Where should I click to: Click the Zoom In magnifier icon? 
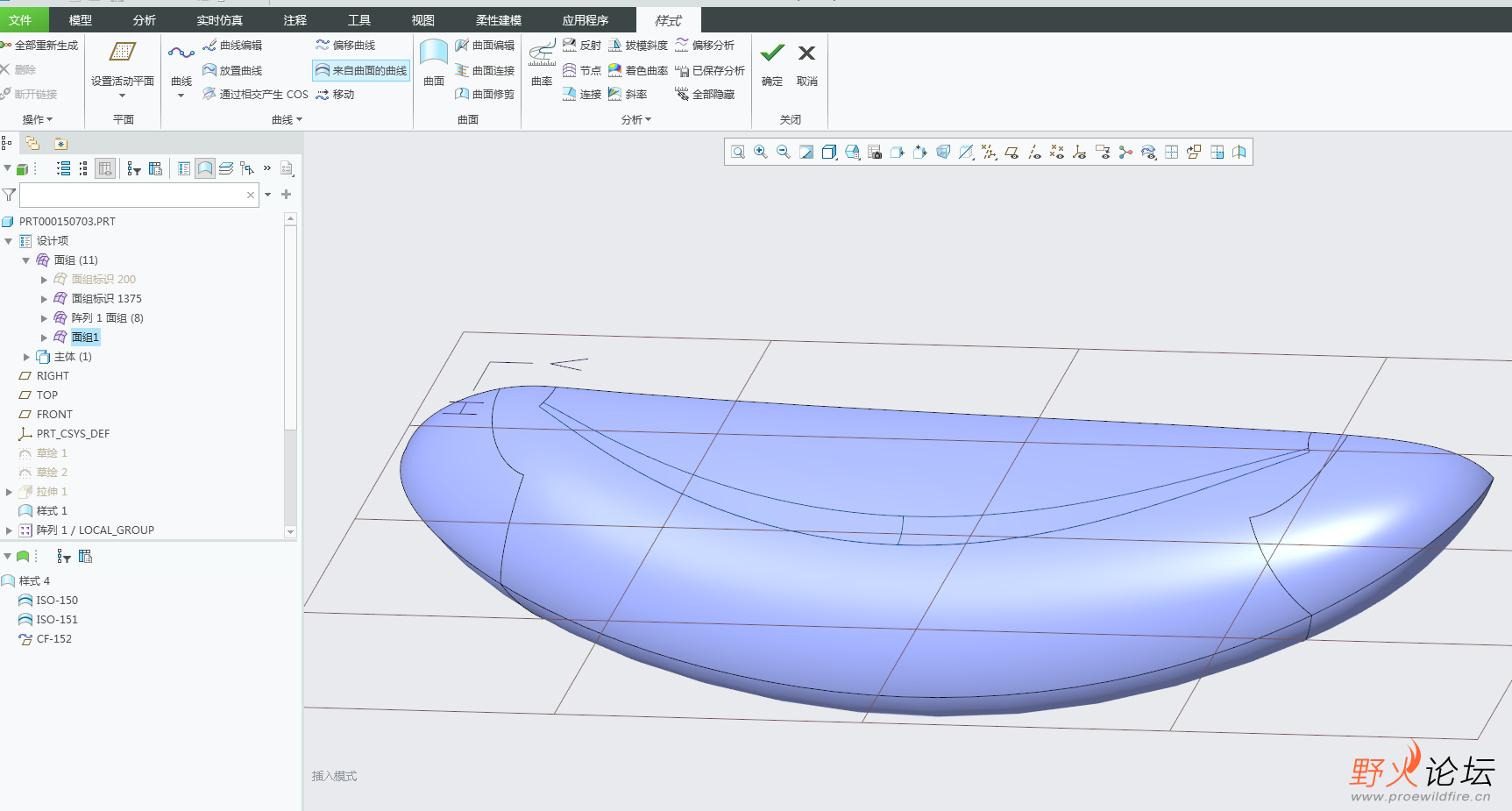[x=761, y=153]
